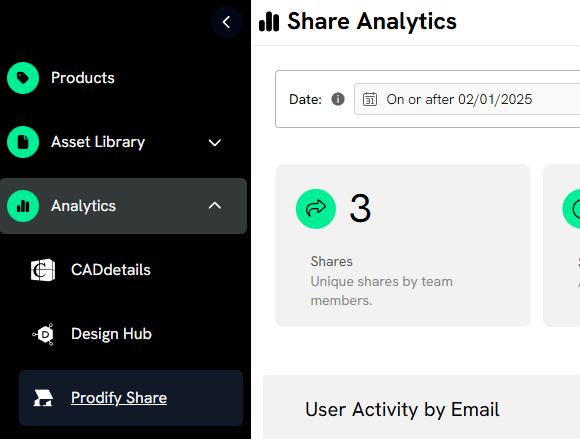Click the calendar icon in date filter
This screenshot has height=439, width=580.
pos(370,99)
